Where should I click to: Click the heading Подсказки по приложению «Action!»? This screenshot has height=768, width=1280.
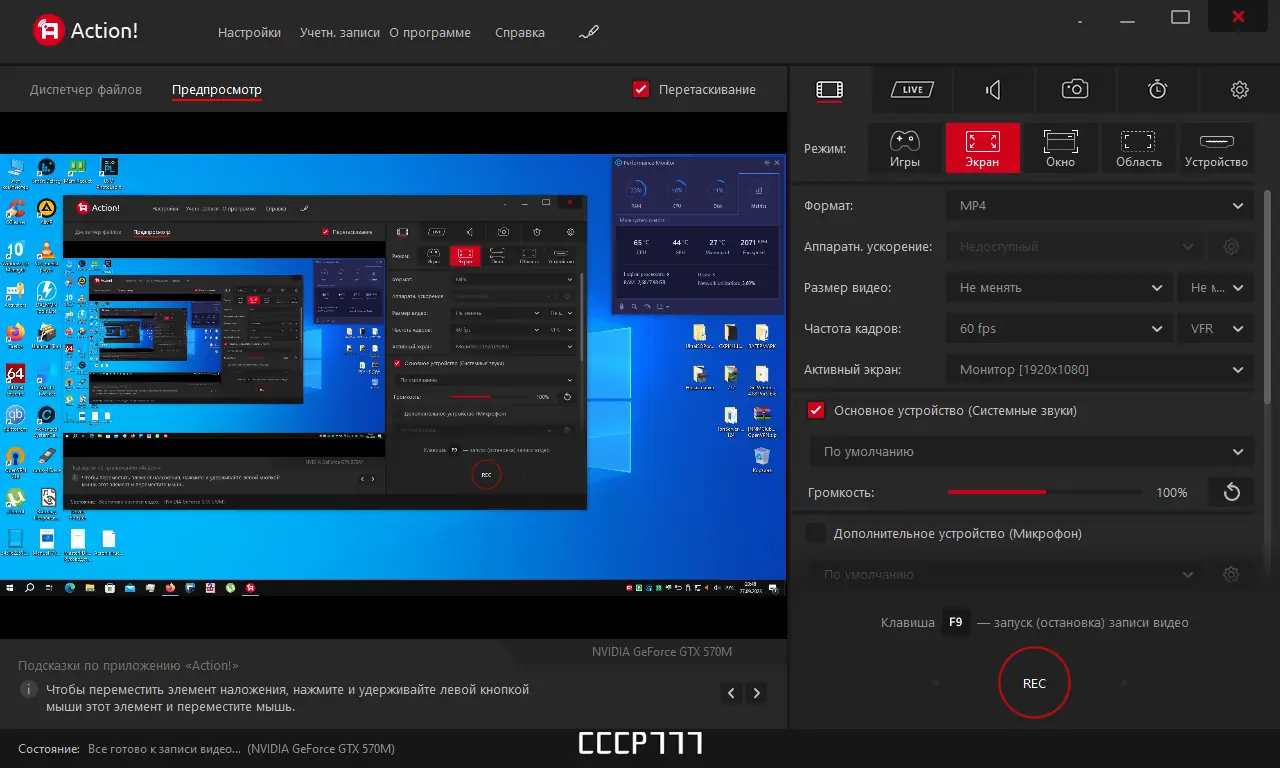pos(128,665)
